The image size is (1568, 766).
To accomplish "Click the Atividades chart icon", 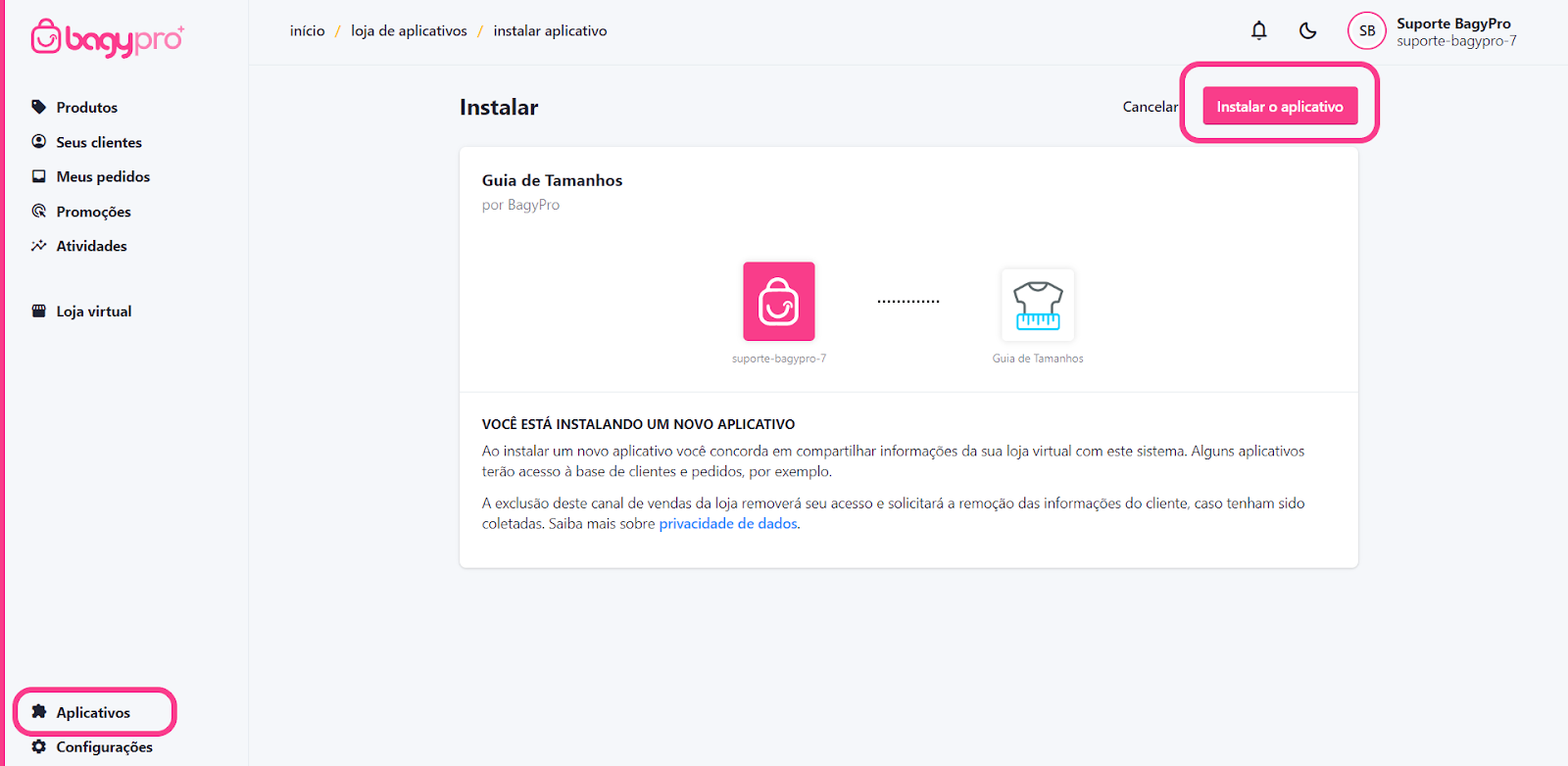I will click(39, 246).
